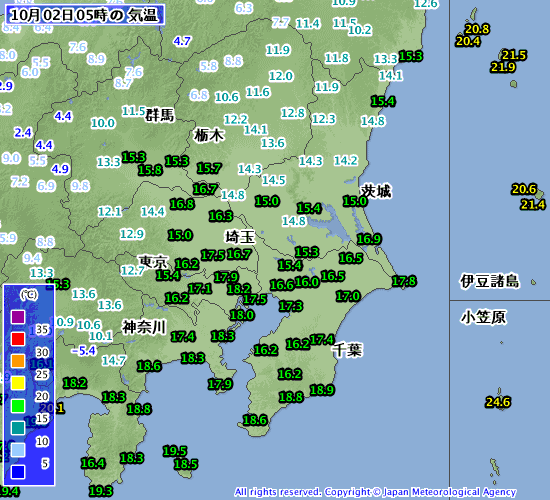The width and height of the screenshot is (550, 500).
Task: Click the 20.8 reading in the Izu Islands inset
Action: 477,29
